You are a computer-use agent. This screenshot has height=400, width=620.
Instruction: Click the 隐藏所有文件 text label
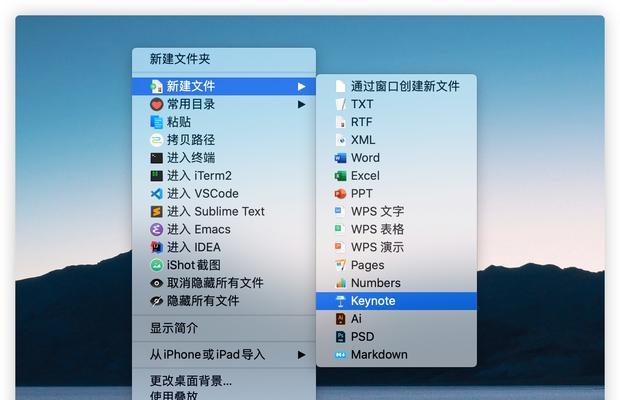(x=203, y=301)
